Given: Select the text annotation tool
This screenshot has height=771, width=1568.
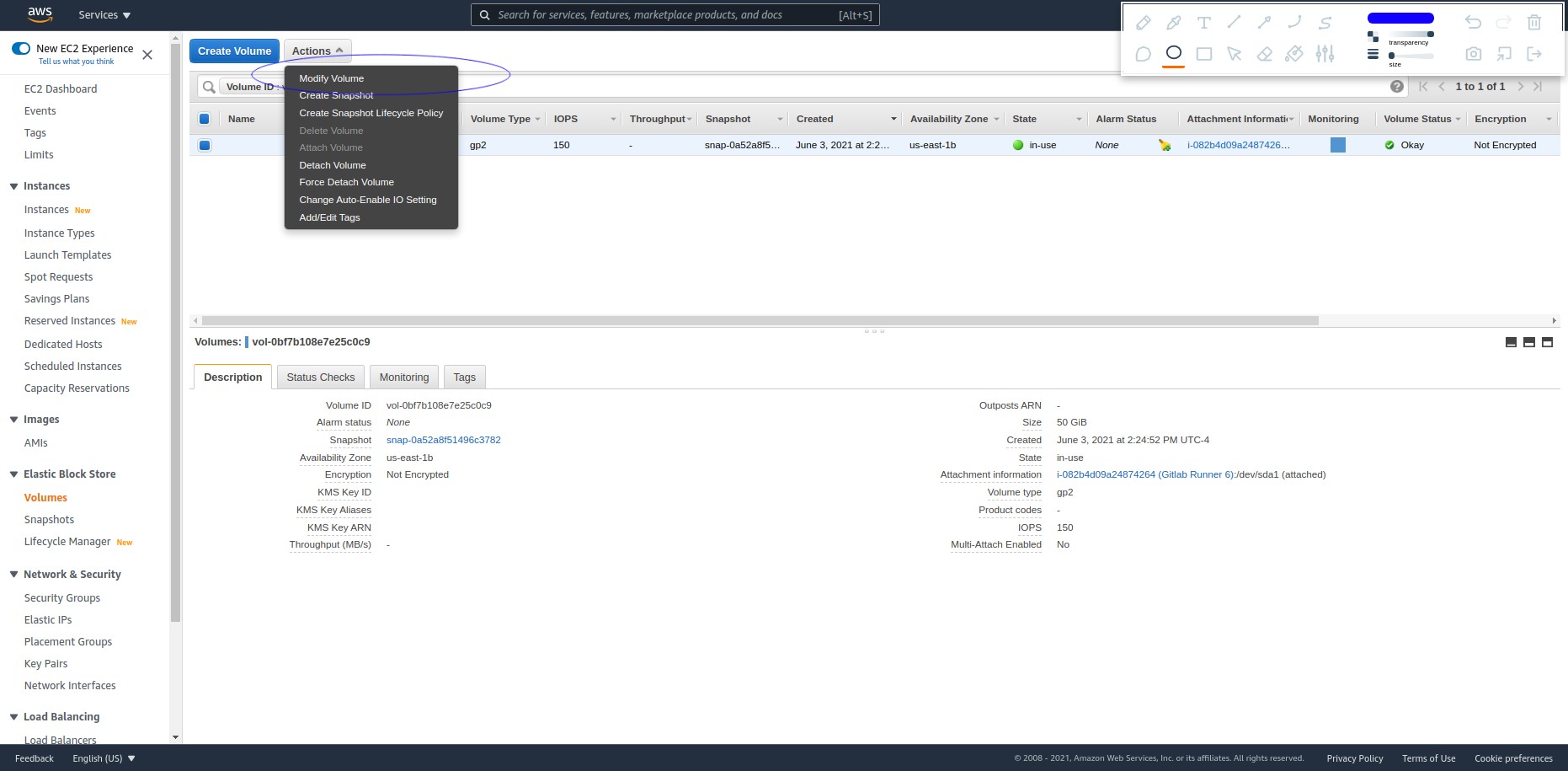Looking at the screenshot, I should tap(1203, 23).
